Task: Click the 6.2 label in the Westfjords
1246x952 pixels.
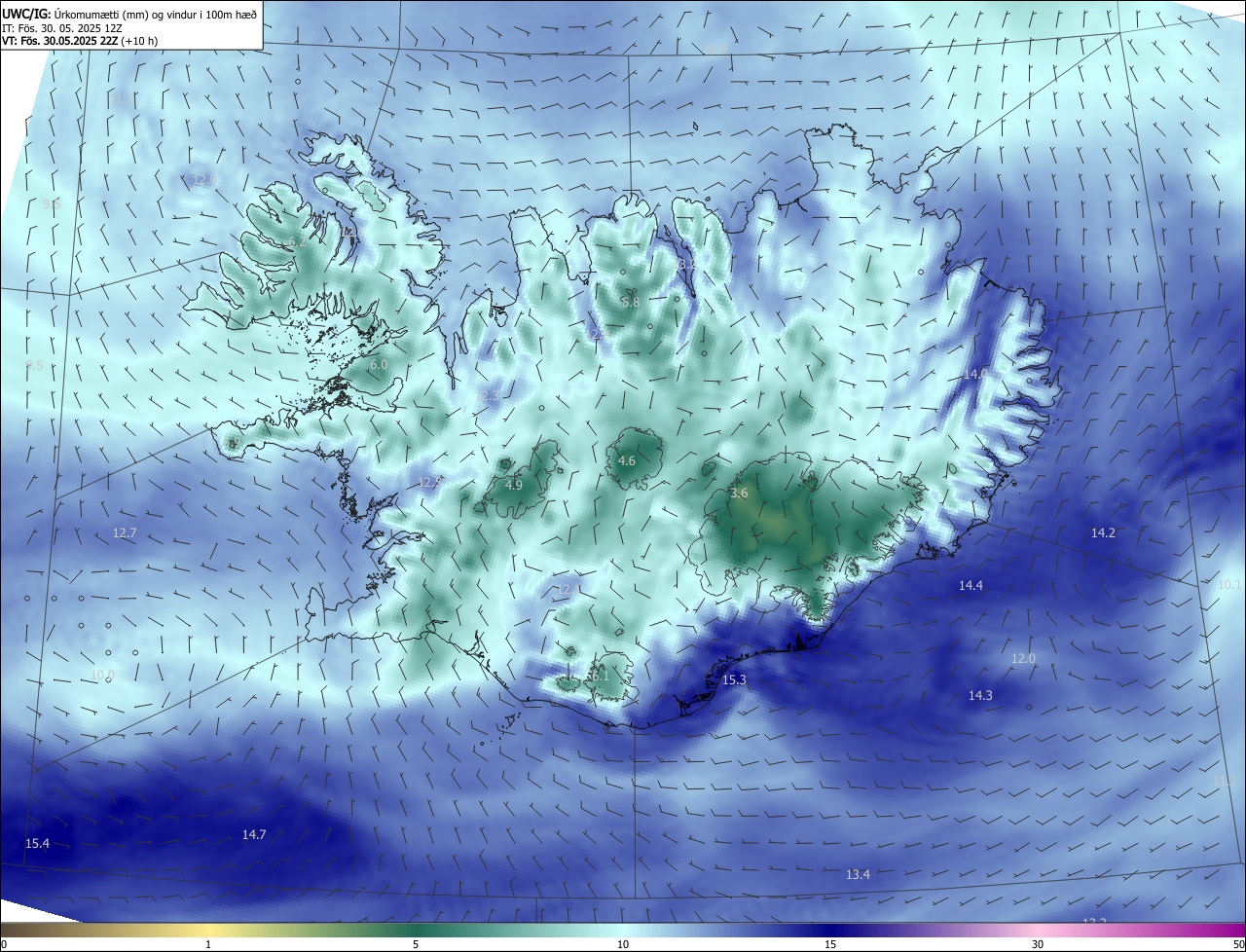Action: tap(297, 241)
